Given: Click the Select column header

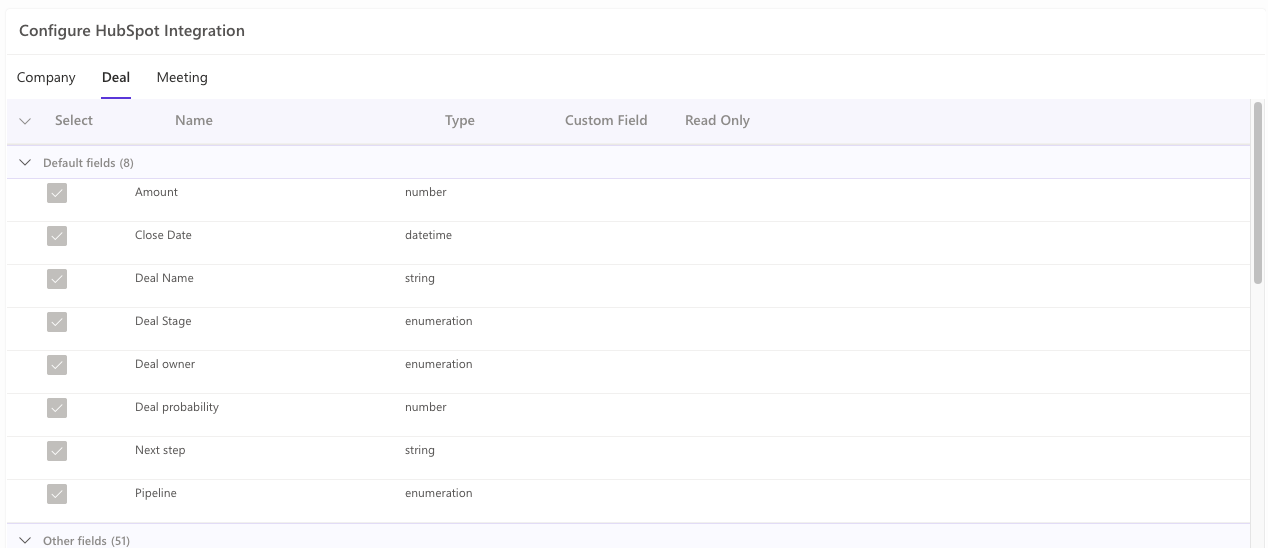Looking at the screenshot, I should pos(74,120).
